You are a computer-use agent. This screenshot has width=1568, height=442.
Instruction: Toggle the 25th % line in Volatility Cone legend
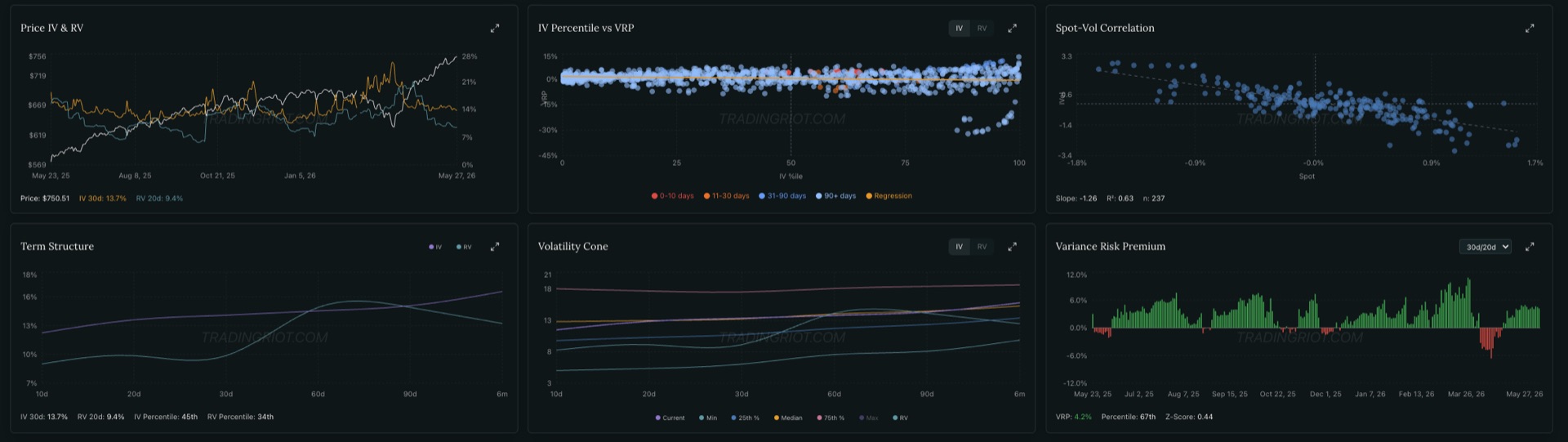point(745,417)
